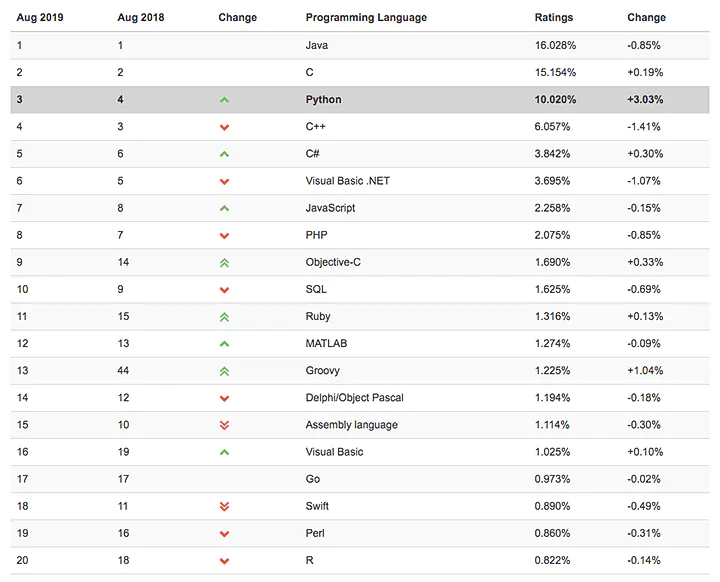Click the red down arrow beside C++
Image resolution: width=720 pixels, height=582 pixels.
click(x=224, y=127)
